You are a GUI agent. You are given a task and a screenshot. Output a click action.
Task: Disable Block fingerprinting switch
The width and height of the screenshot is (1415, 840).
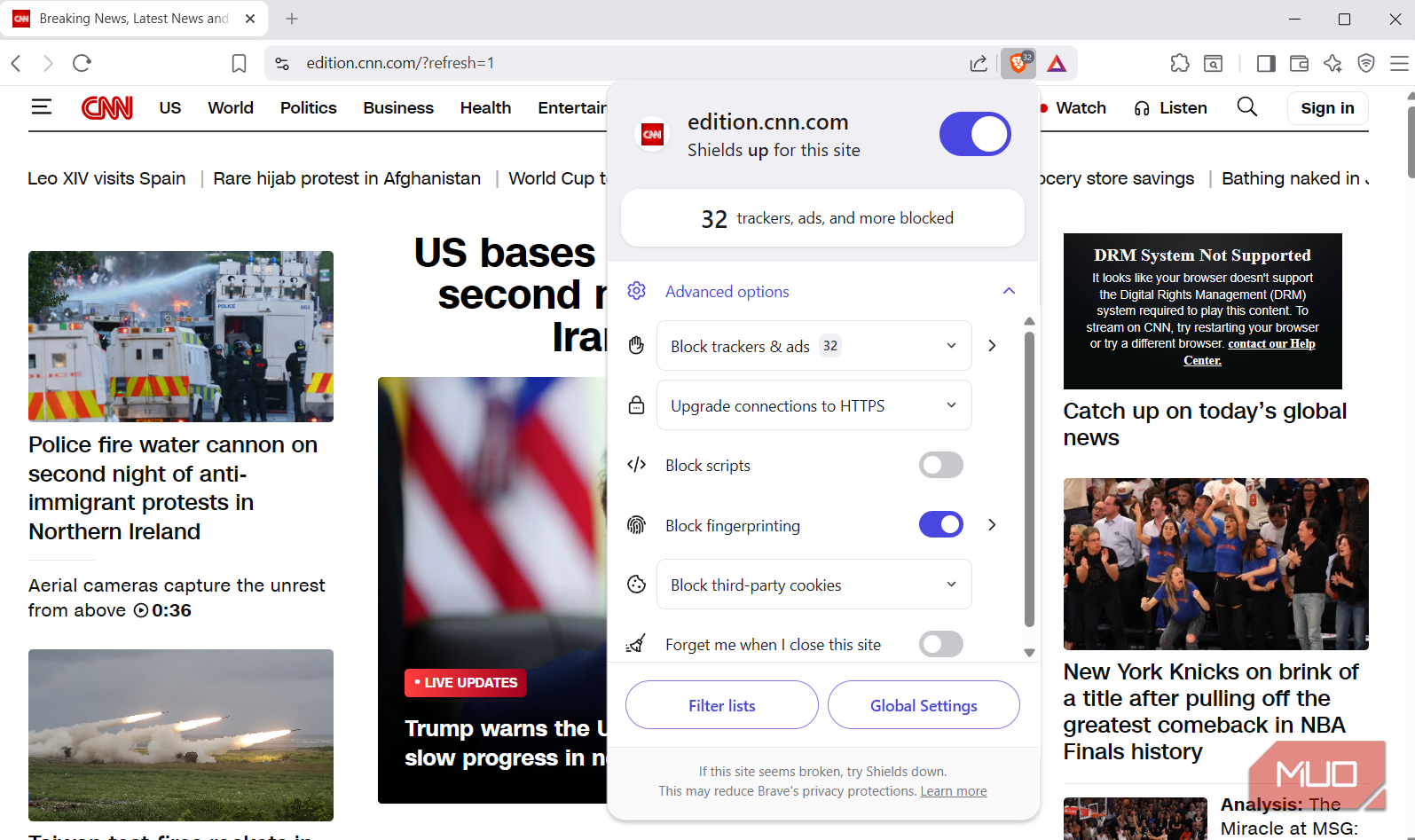pos(941,524)
